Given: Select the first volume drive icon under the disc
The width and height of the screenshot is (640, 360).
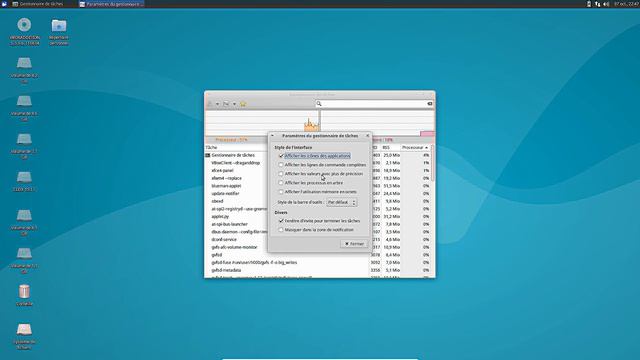Looking at the screenshot, I should point(24,70).
